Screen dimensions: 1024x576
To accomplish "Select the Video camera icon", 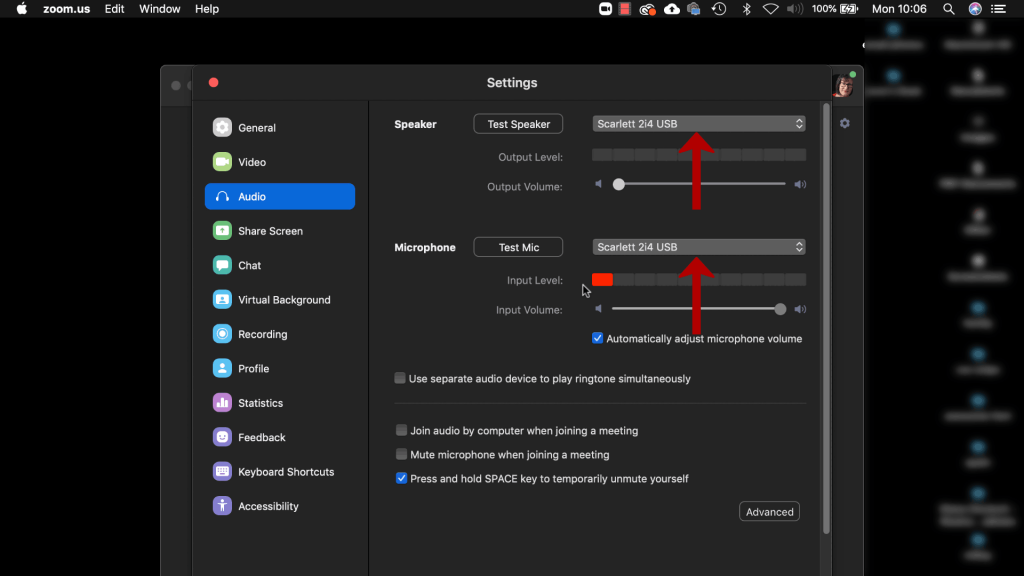I will pyautogui.click(x=222, y=162).
